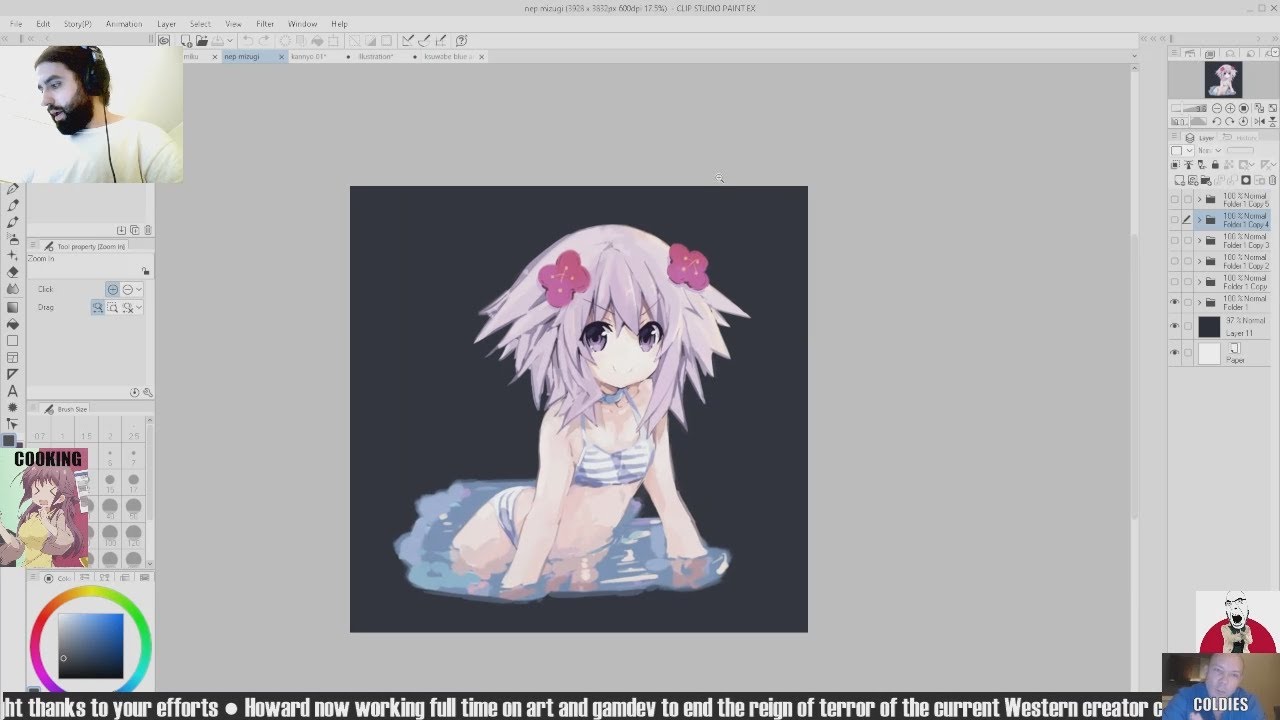Viewport: 1280px width, 720px height.
Task: Open the File menu
Action: point(16,24)
